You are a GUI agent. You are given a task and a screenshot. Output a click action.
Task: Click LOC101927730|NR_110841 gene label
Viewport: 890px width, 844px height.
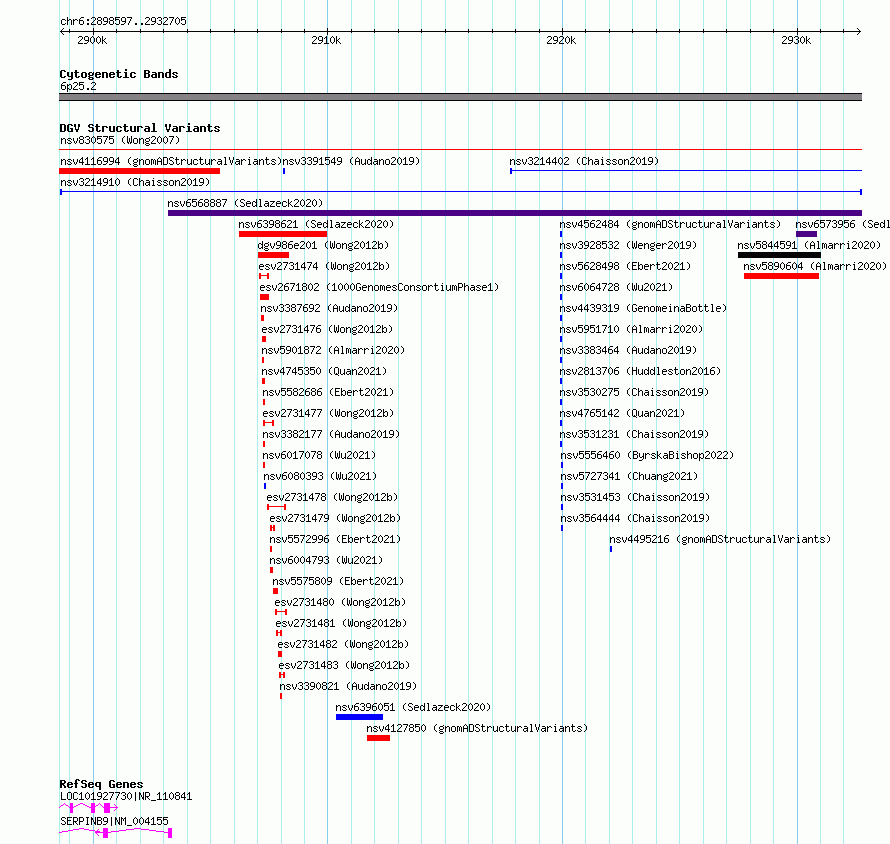(x=126, y=796)
